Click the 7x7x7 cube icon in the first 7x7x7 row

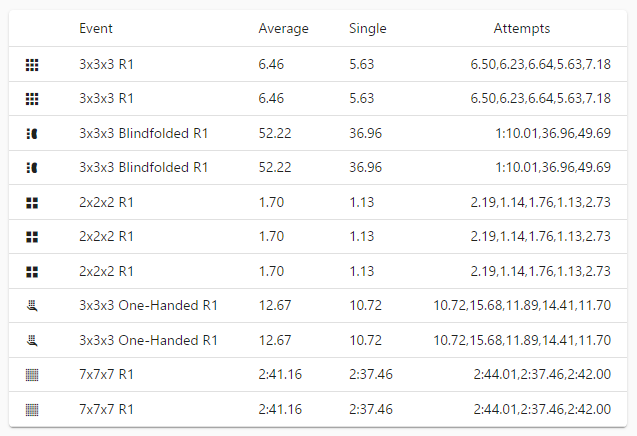pos(32,375)
